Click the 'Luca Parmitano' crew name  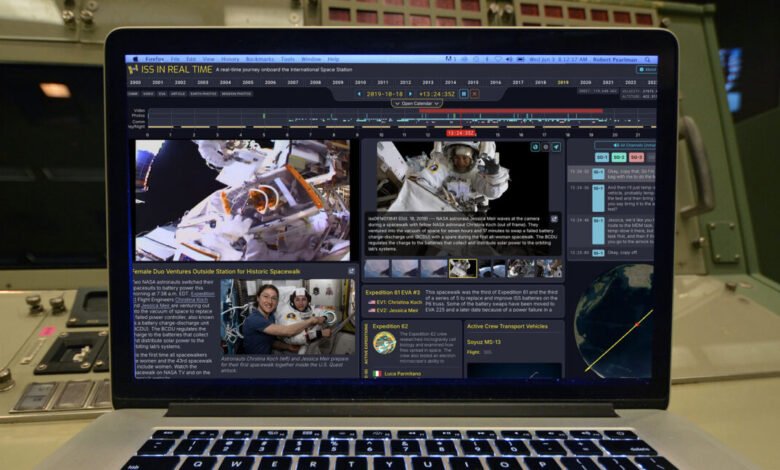pyautogui.click(x=402, y=374)
